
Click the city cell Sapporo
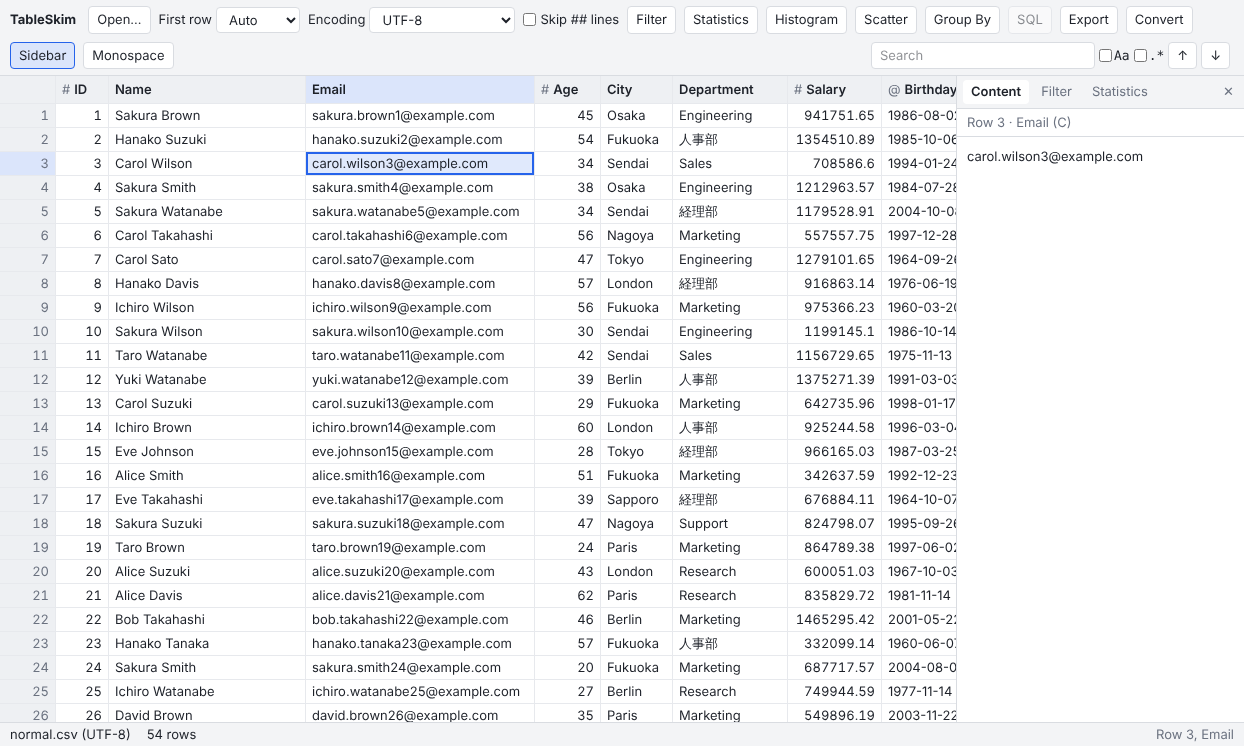637,499
